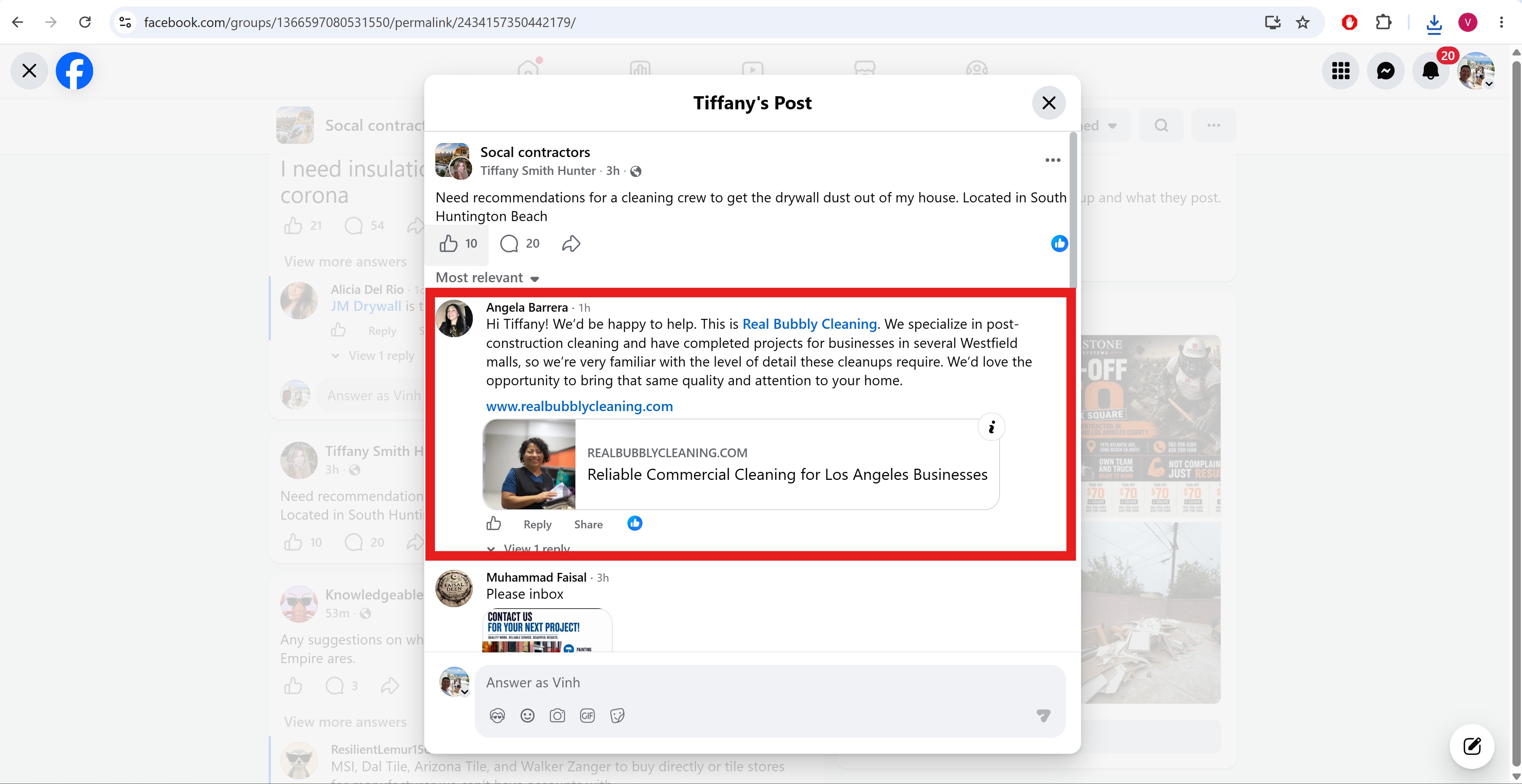Image resolution: width=1522 pixels, height=784 pixels.
Task: Open the post options three-dot menu
Action: [x=1052, y=160]
